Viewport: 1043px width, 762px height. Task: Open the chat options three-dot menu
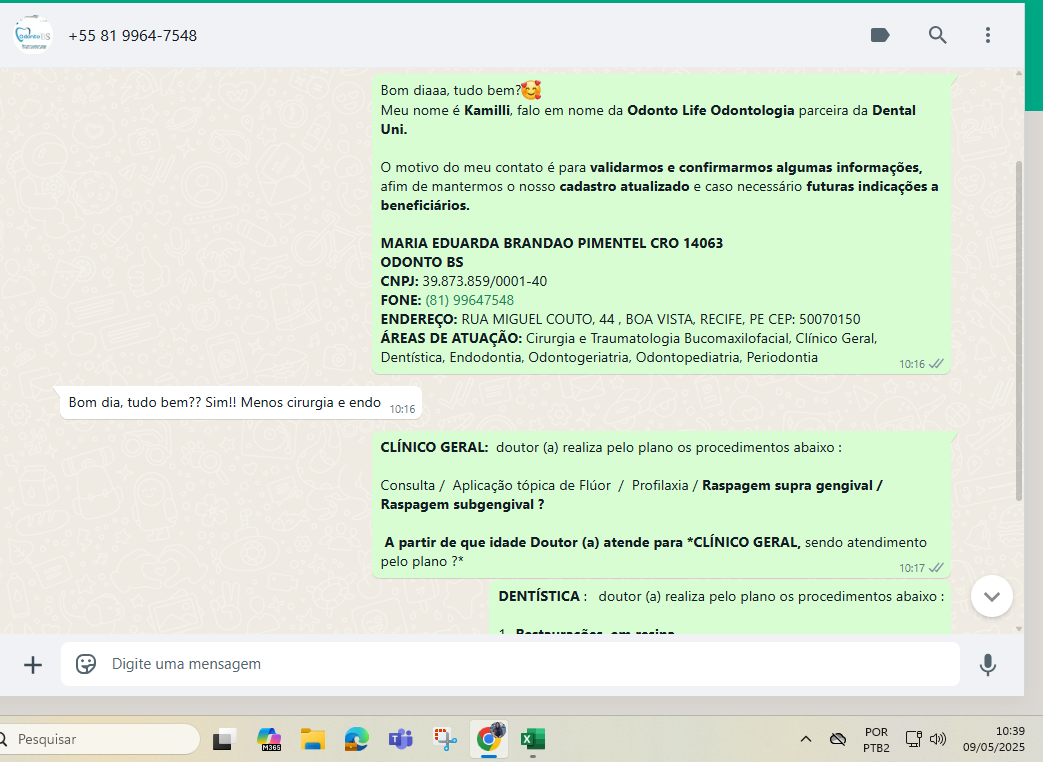[988, 35]
